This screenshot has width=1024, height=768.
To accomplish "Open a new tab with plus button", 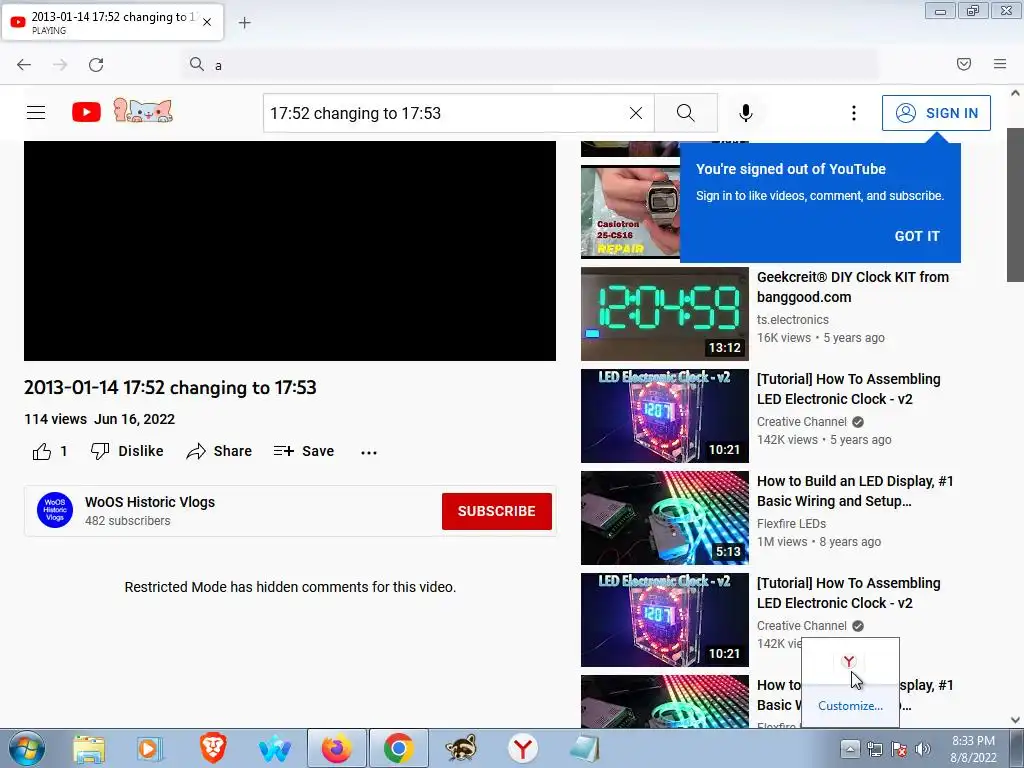I will pyautogui.click(x=244, y=23).
